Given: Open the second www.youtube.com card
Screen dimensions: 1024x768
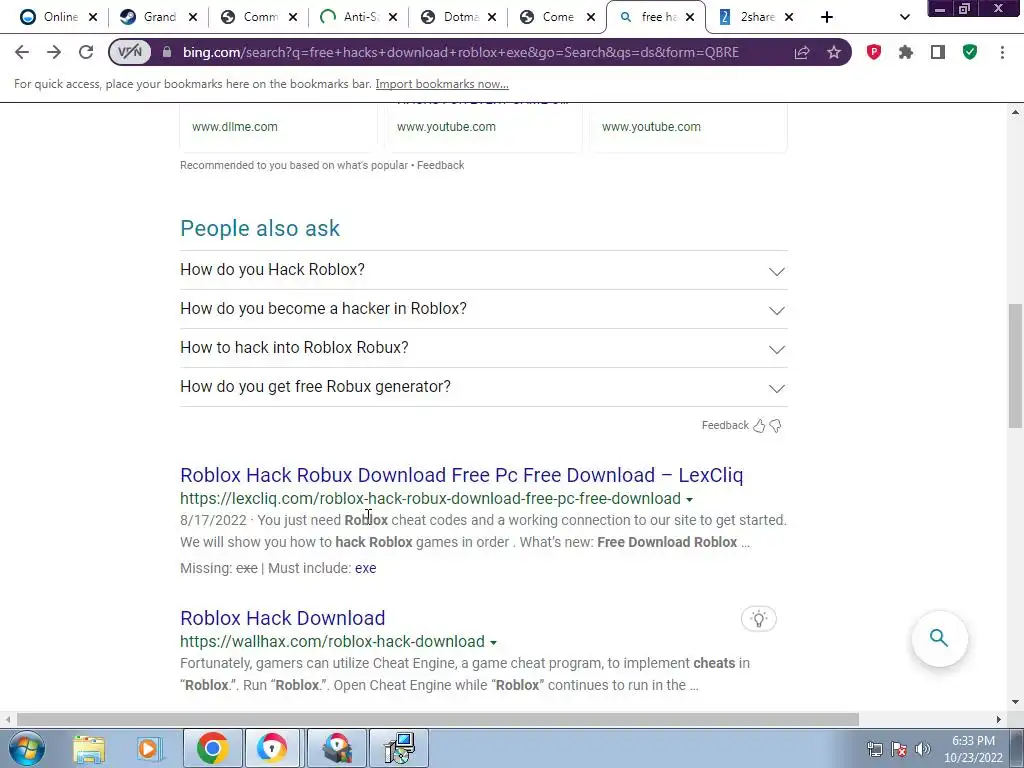Looking at the screenshot, I should pyautogui.click(x=688, y=127).
